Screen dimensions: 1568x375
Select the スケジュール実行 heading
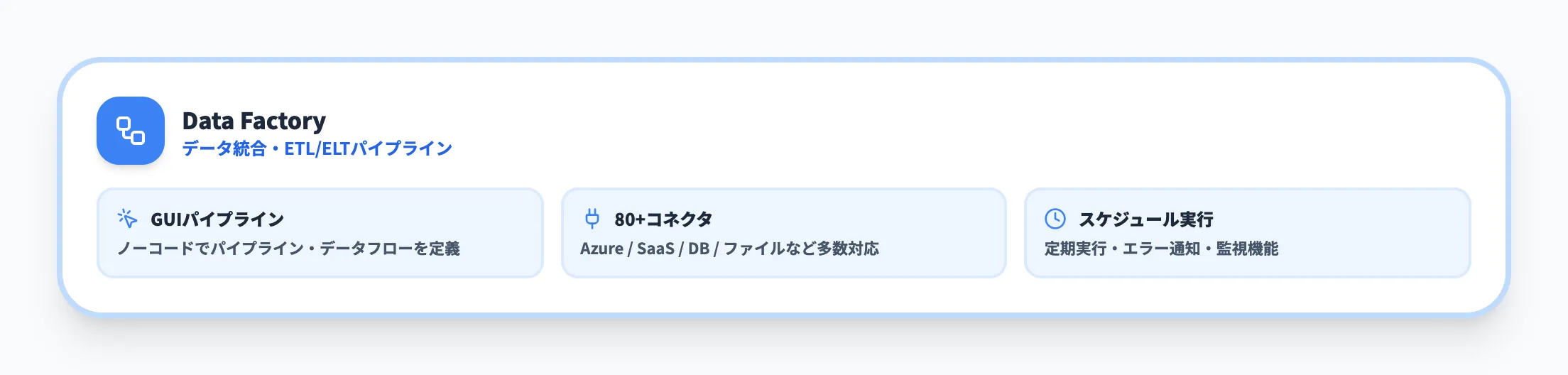point(1145,219)
